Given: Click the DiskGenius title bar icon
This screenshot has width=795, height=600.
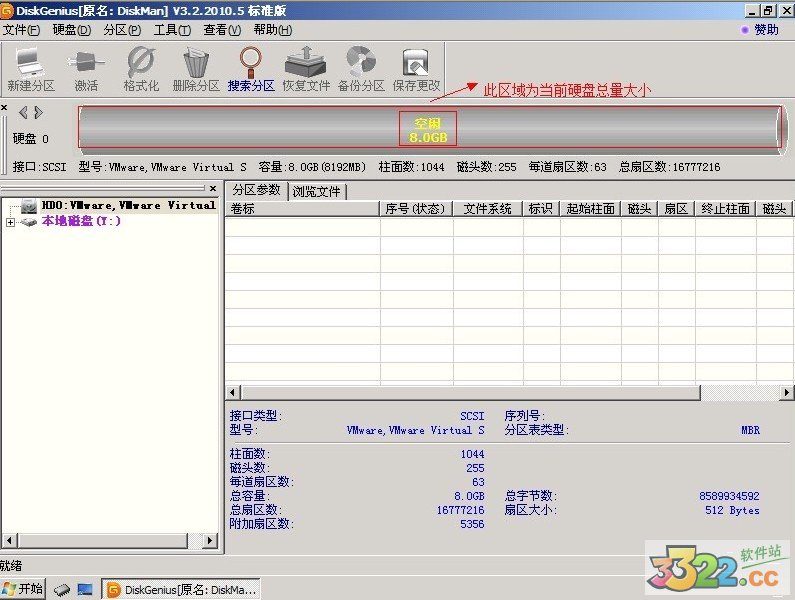Looking at the screenshot, I should tap(7, 10).
